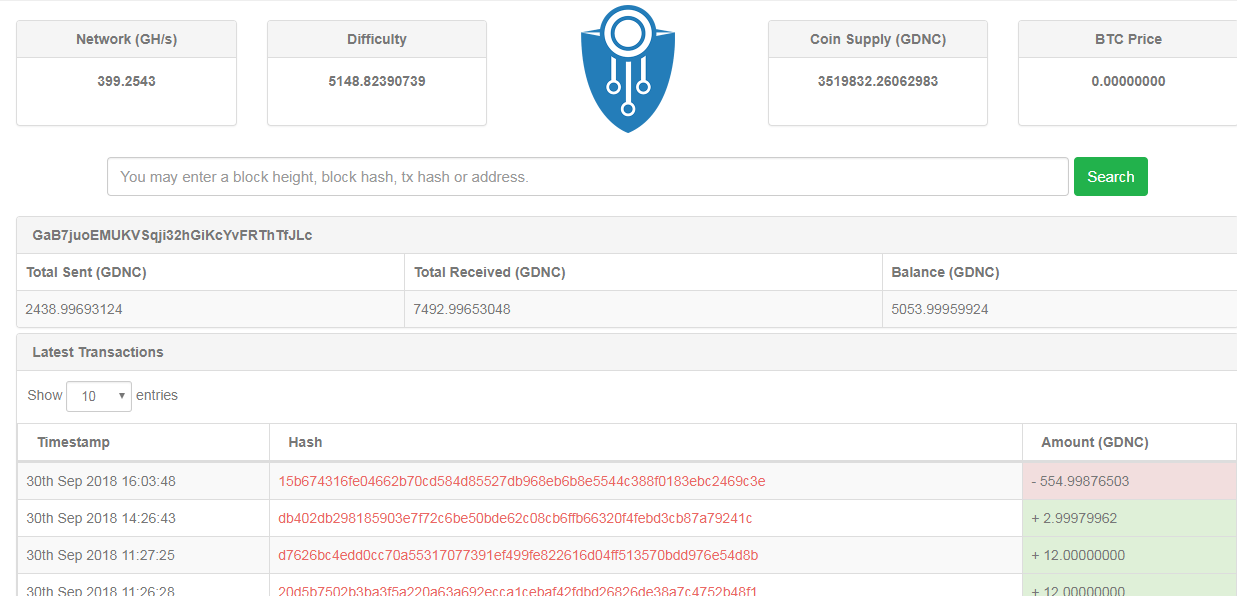Select Total Sent value 2438.99693124
This screenshot has width=1237, height=596.
74,309
